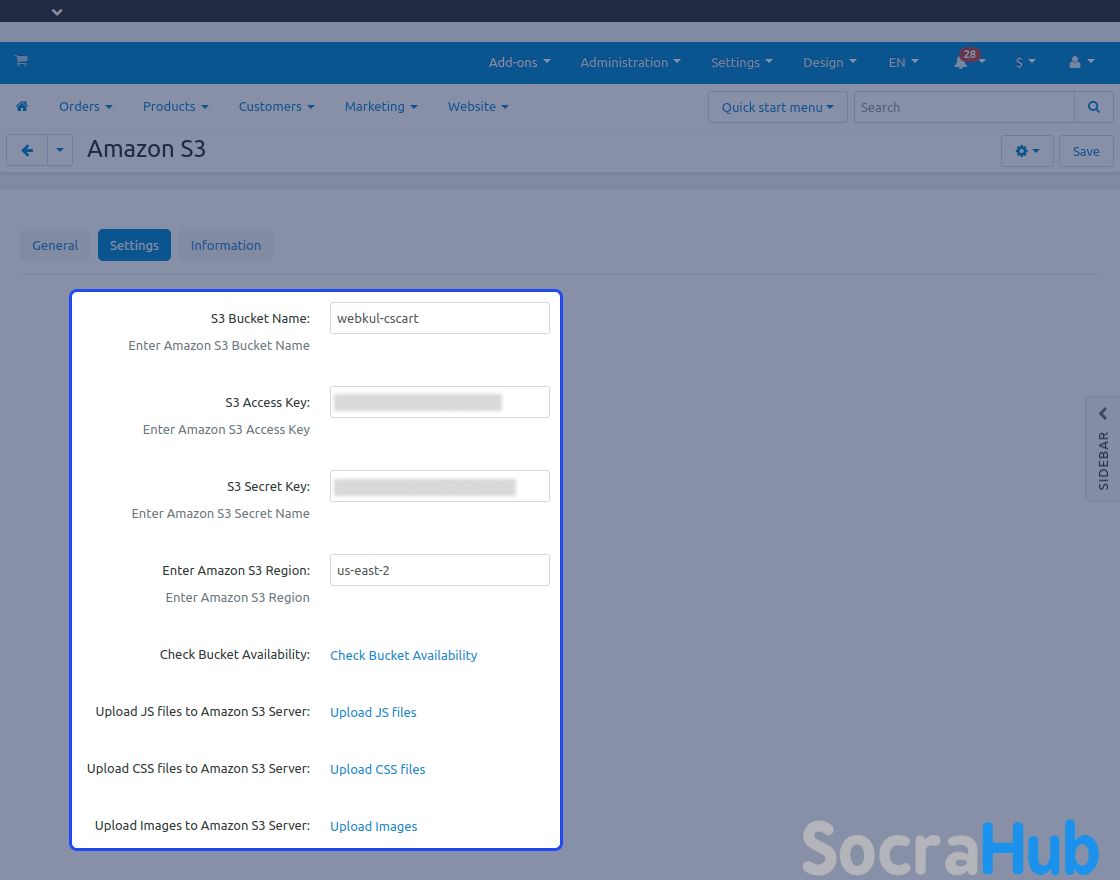Focus the S3 Secret Key field
This screenshot has width=1120, height=880.
439,486
